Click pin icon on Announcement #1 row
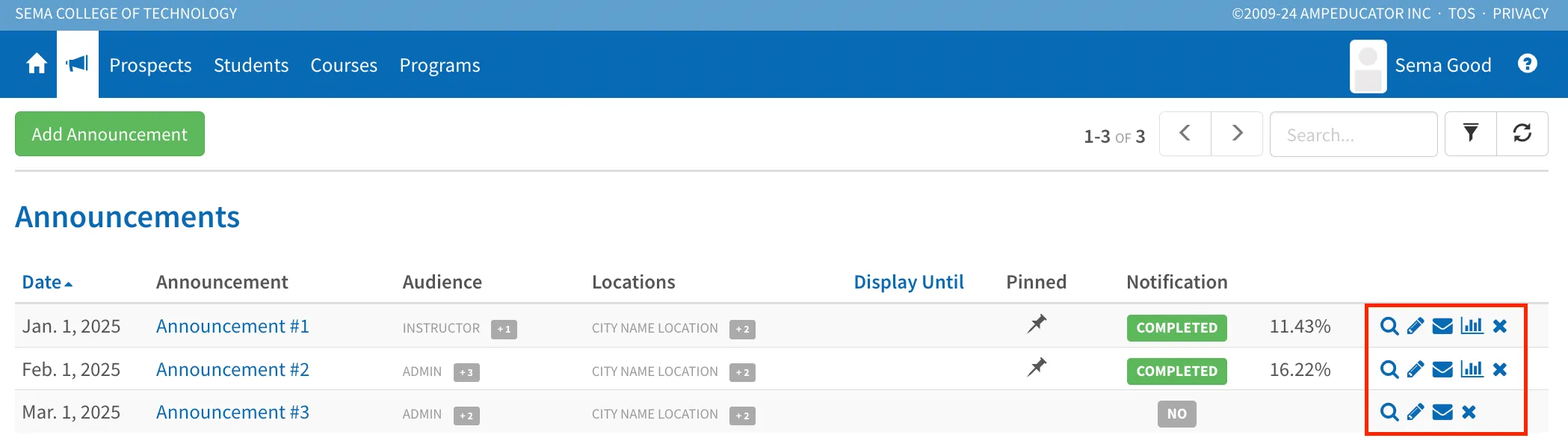 [x=1037, y=324]
